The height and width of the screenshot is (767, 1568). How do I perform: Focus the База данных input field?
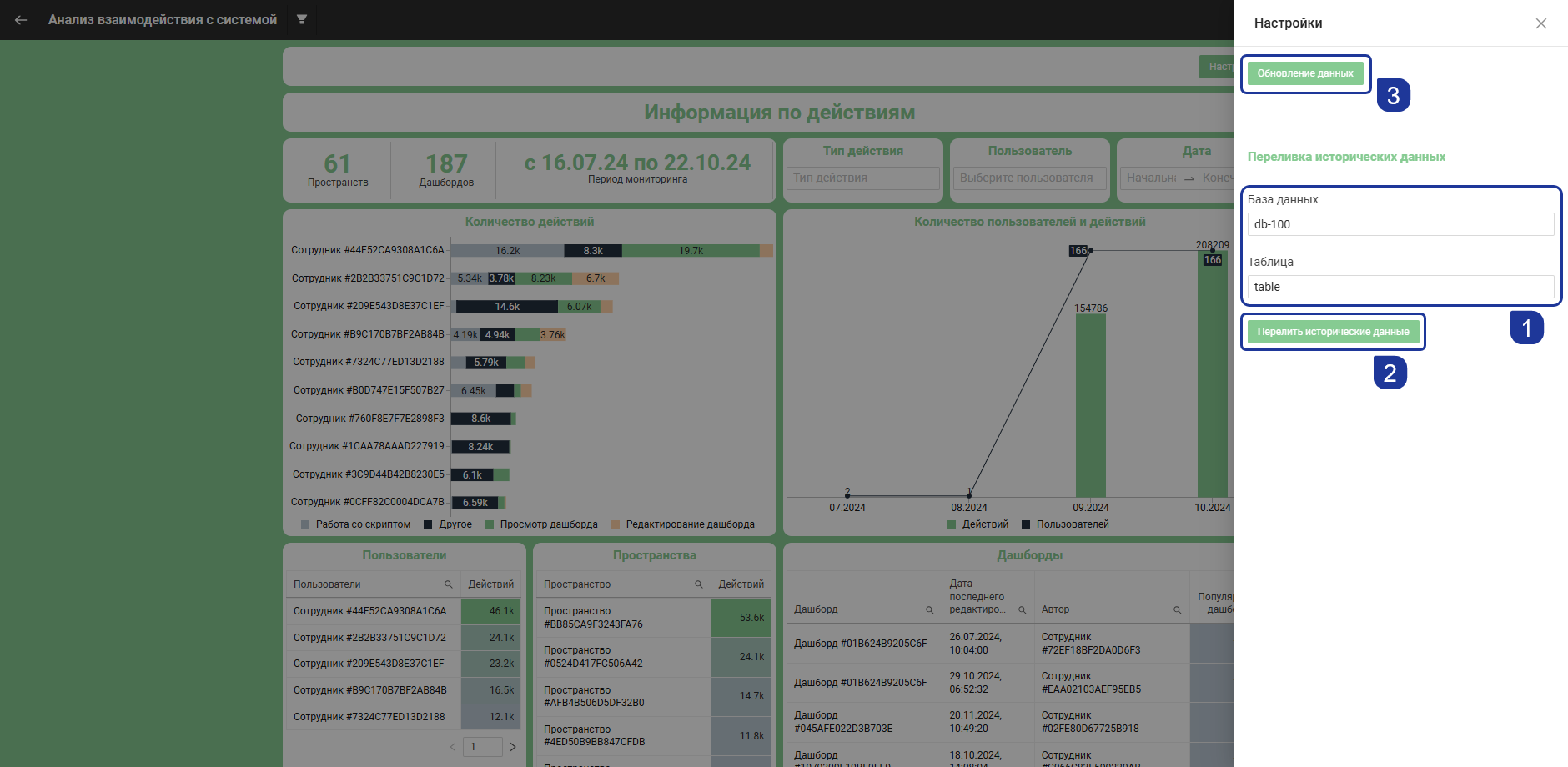point(1401,224)
